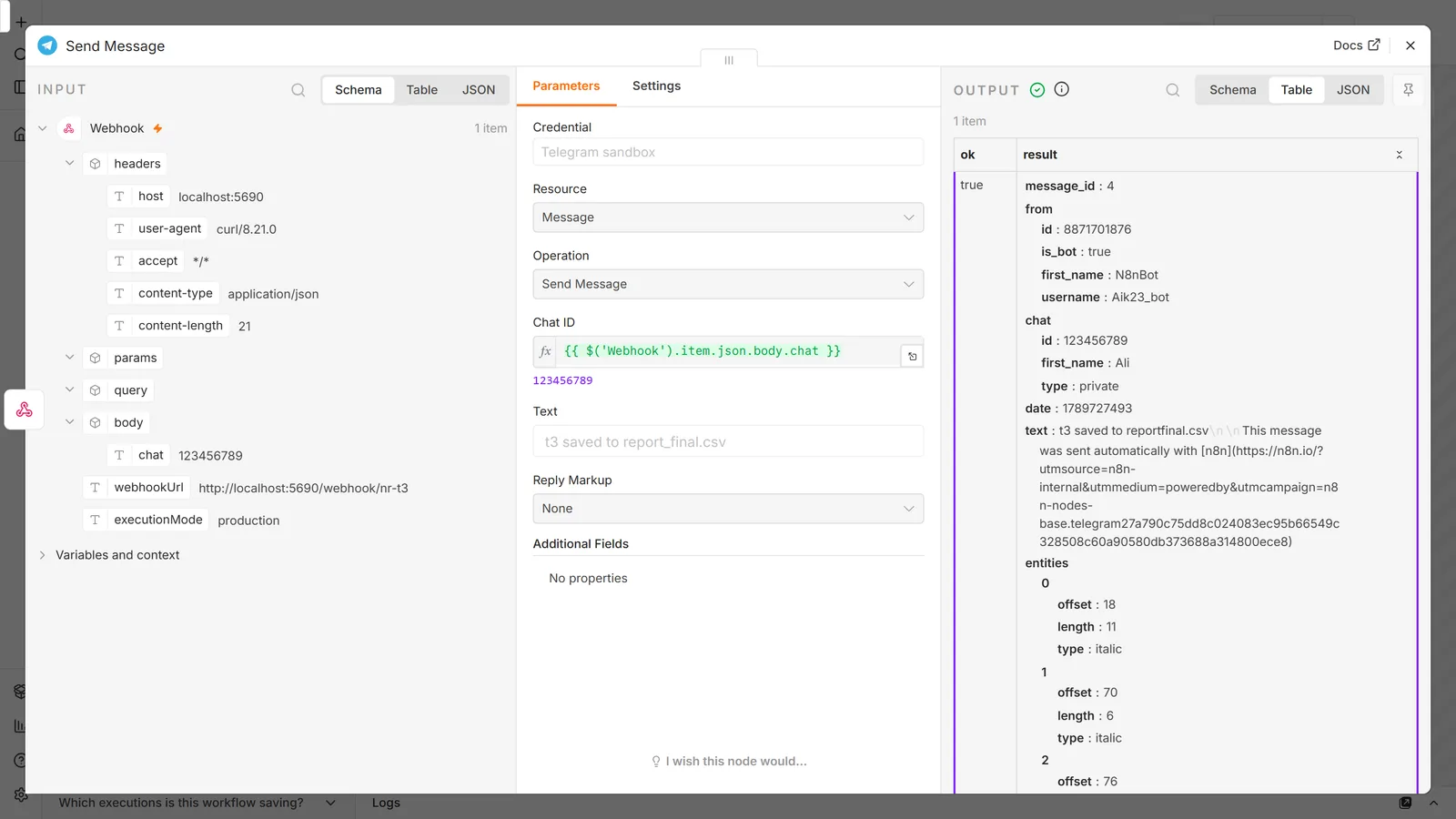Open expression editor for Chat ID

tap(912, 357)
